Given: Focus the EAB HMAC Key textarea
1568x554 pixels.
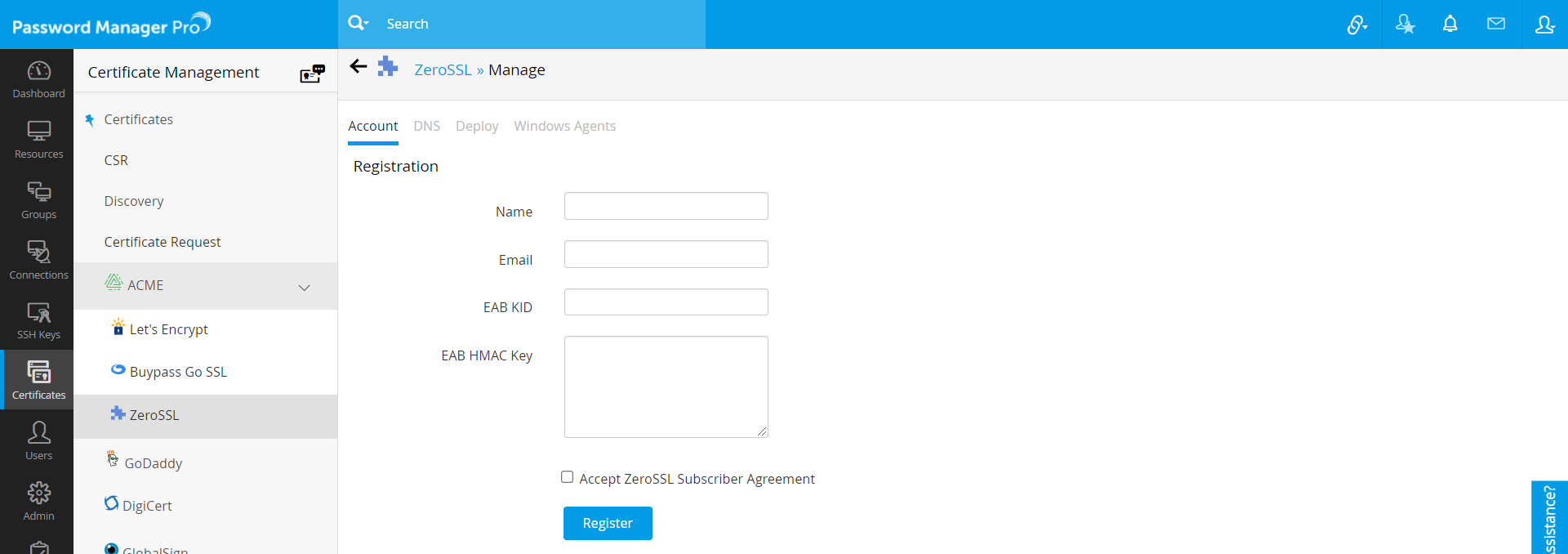Looking at the screenshot, I should pyautogui.click(x=666, y=386).
